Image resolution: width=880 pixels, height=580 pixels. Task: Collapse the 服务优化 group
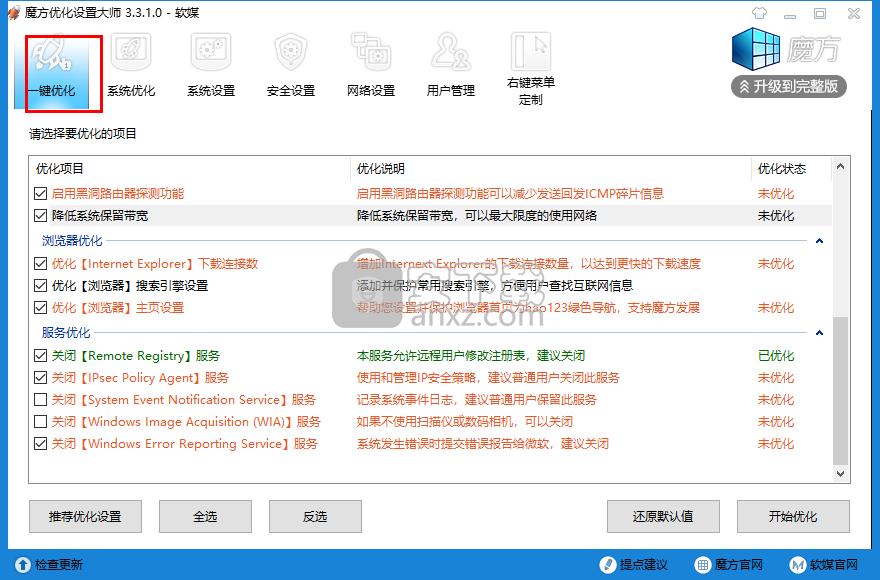[819, 333]
